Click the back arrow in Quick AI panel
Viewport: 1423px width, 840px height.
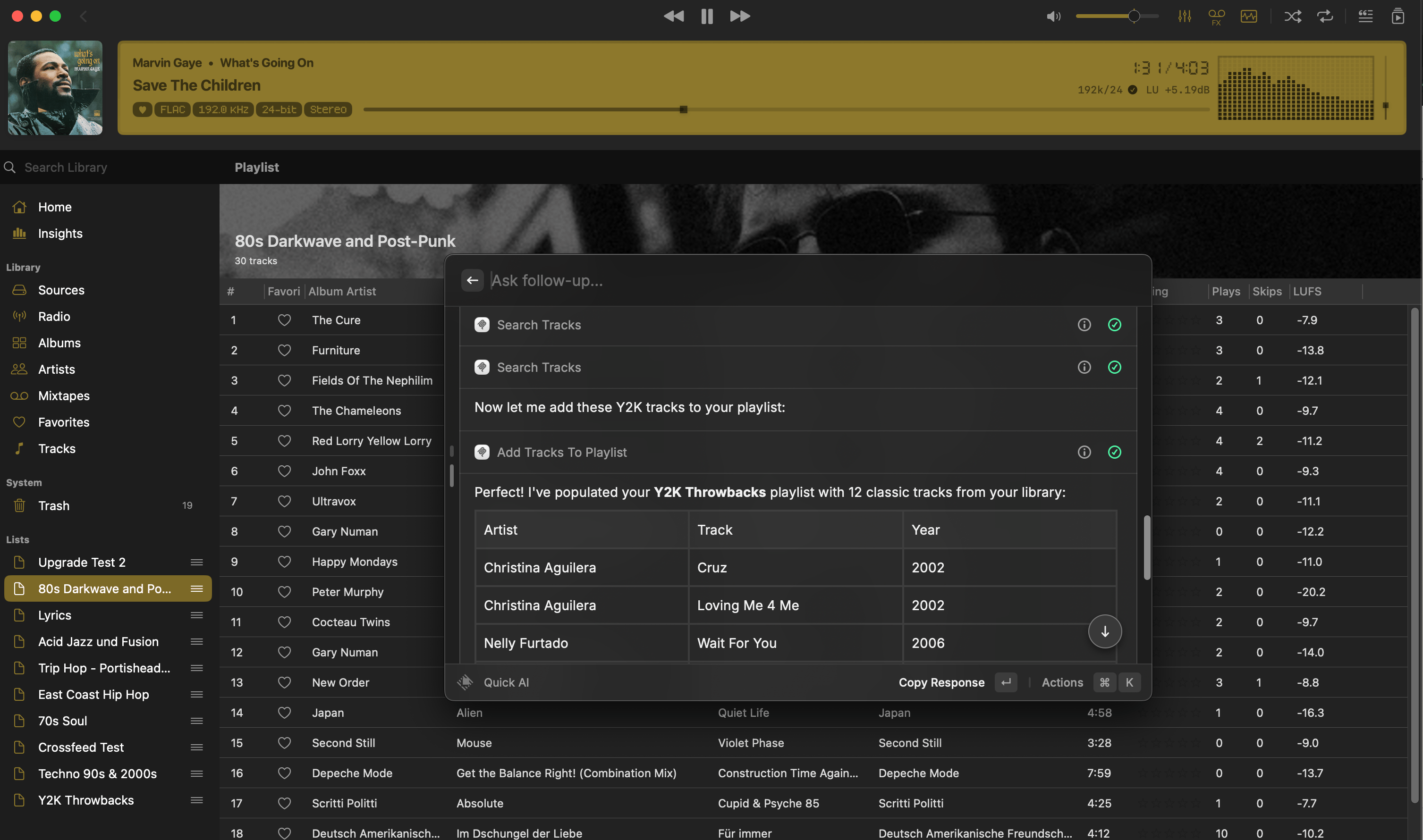tap(472, 280)
